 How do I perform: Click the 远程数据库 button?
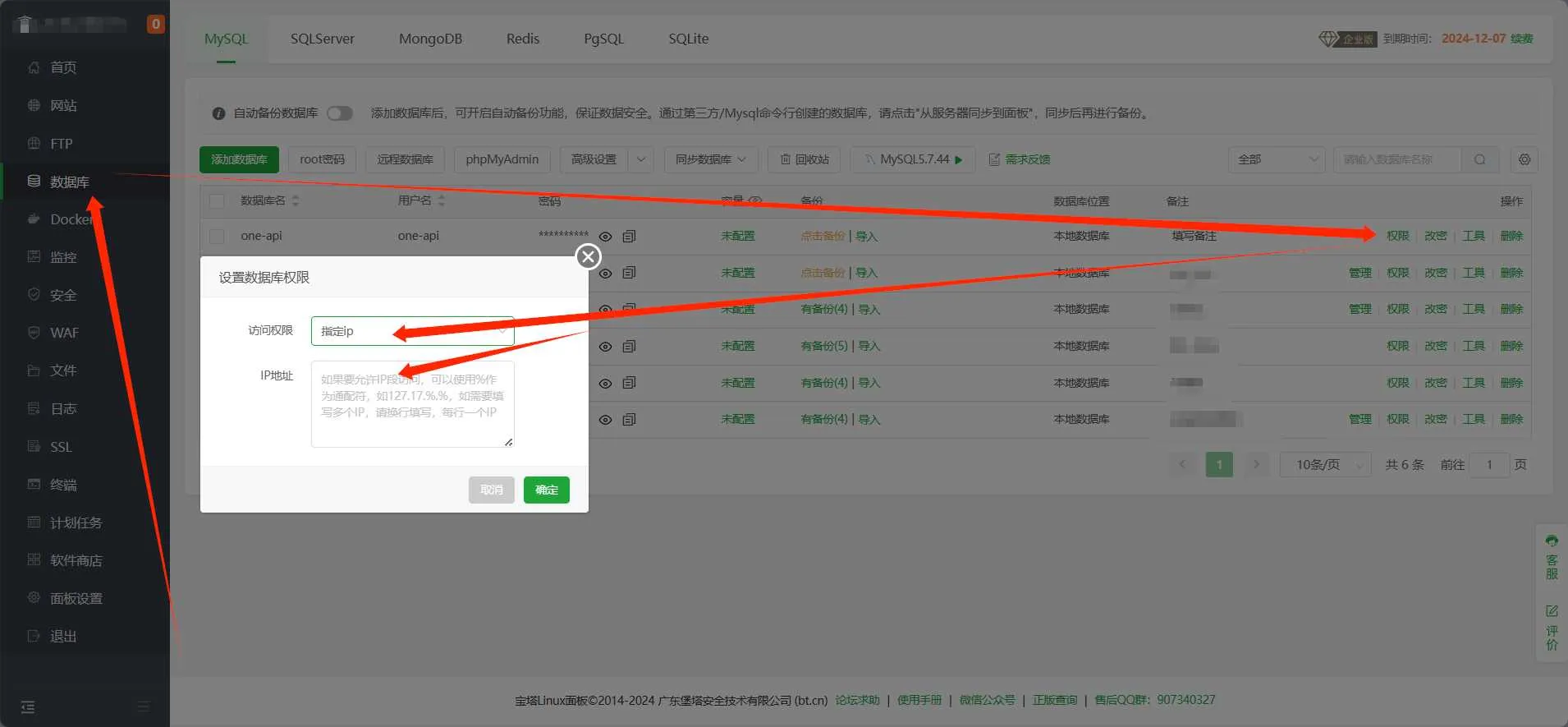point(405,159)
